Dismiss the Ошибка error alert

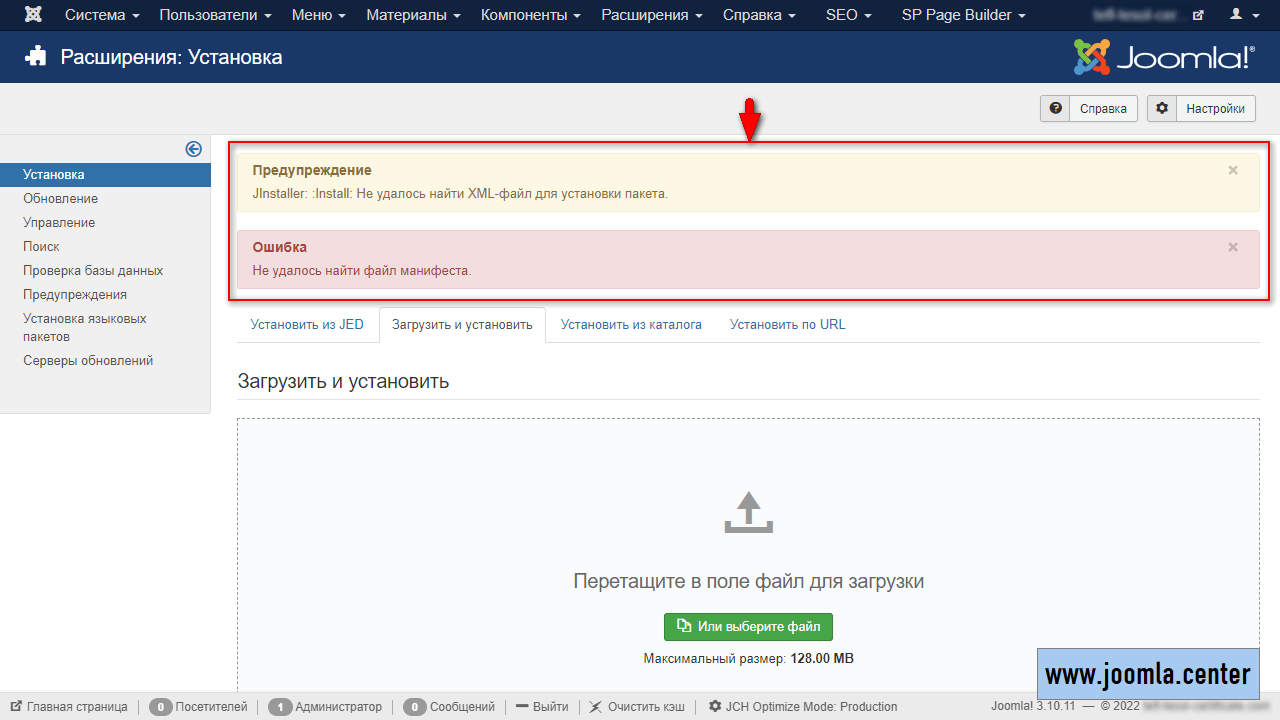coord(1233,247)
